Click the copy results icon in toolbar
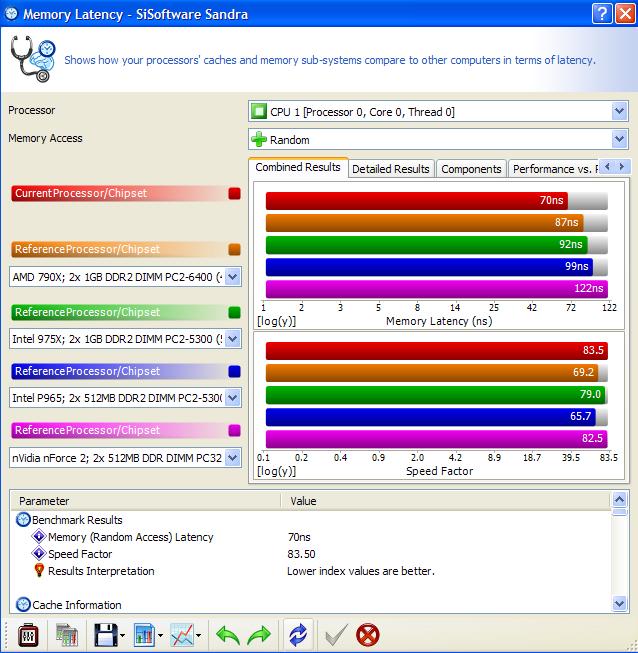 pos(67,636)
